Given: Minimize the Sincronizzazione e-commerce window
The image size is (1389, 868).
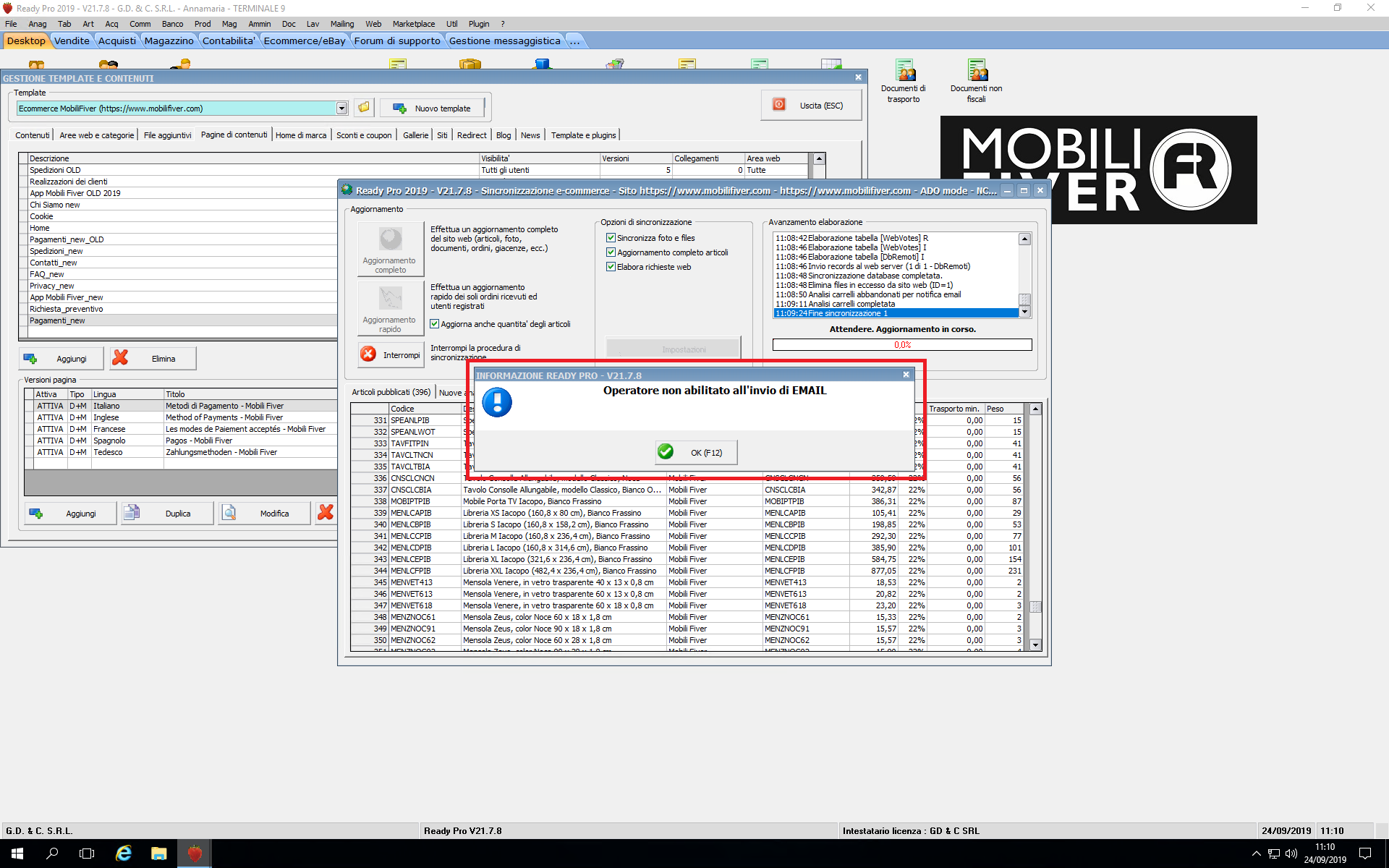Looking at the screenshot, I should (1007, 190).
